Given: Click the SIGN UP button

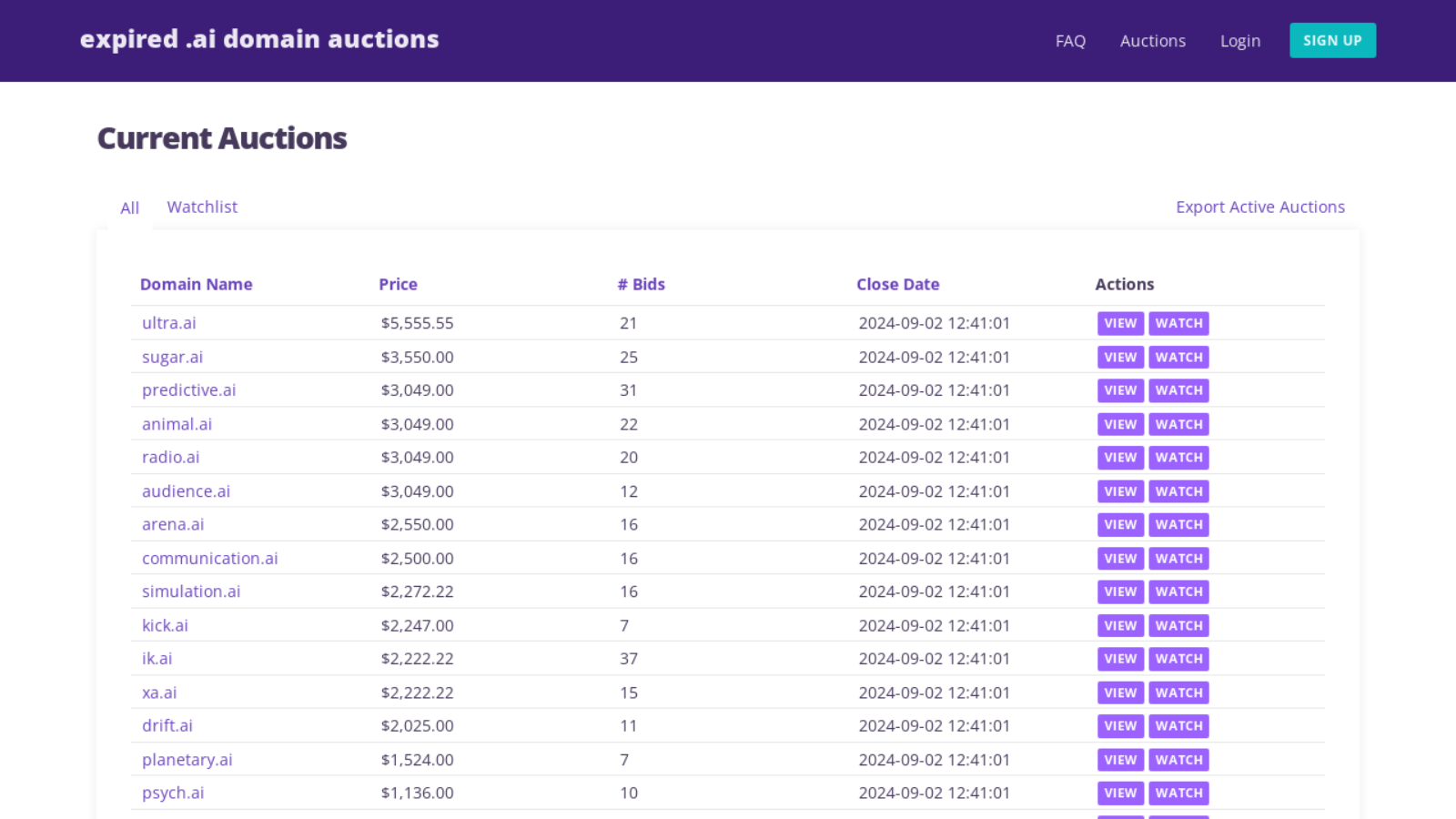Looking at the screenshot, I should pyautogui.click(x=1332, y=40).
